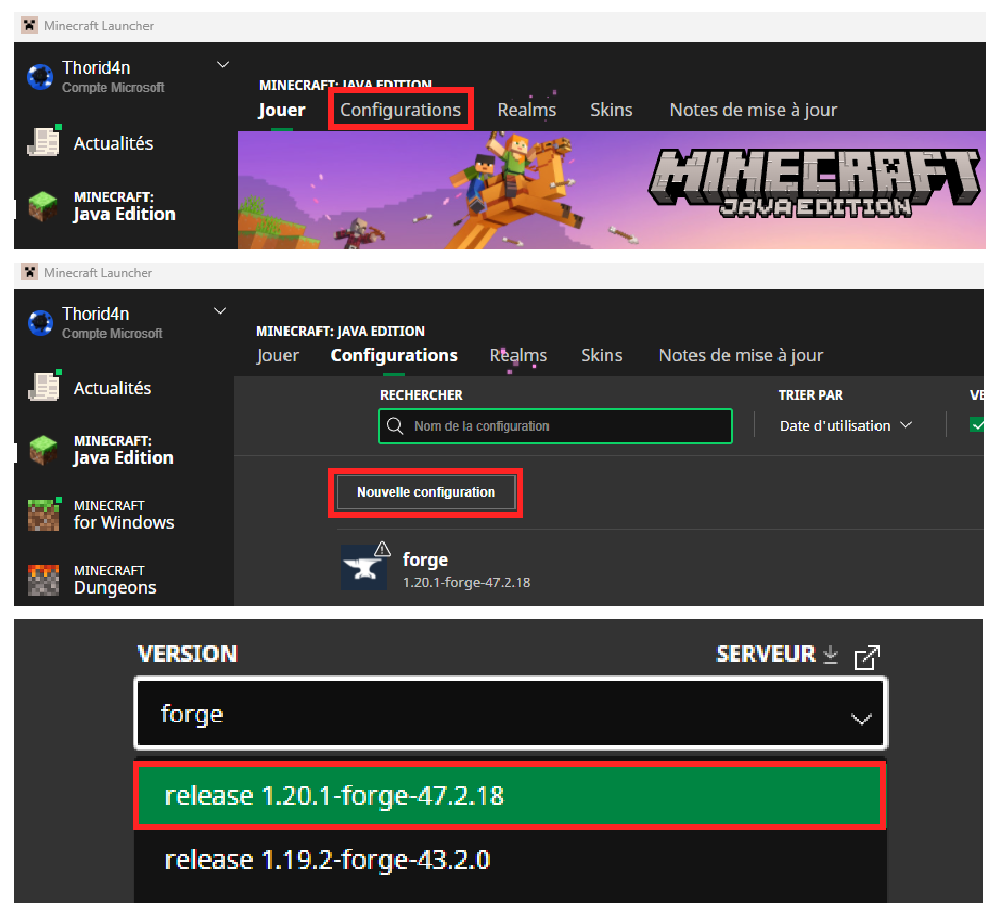Select Java Edition grass block in top window
The image size is (1000, 919).
[x=43, y=206]
